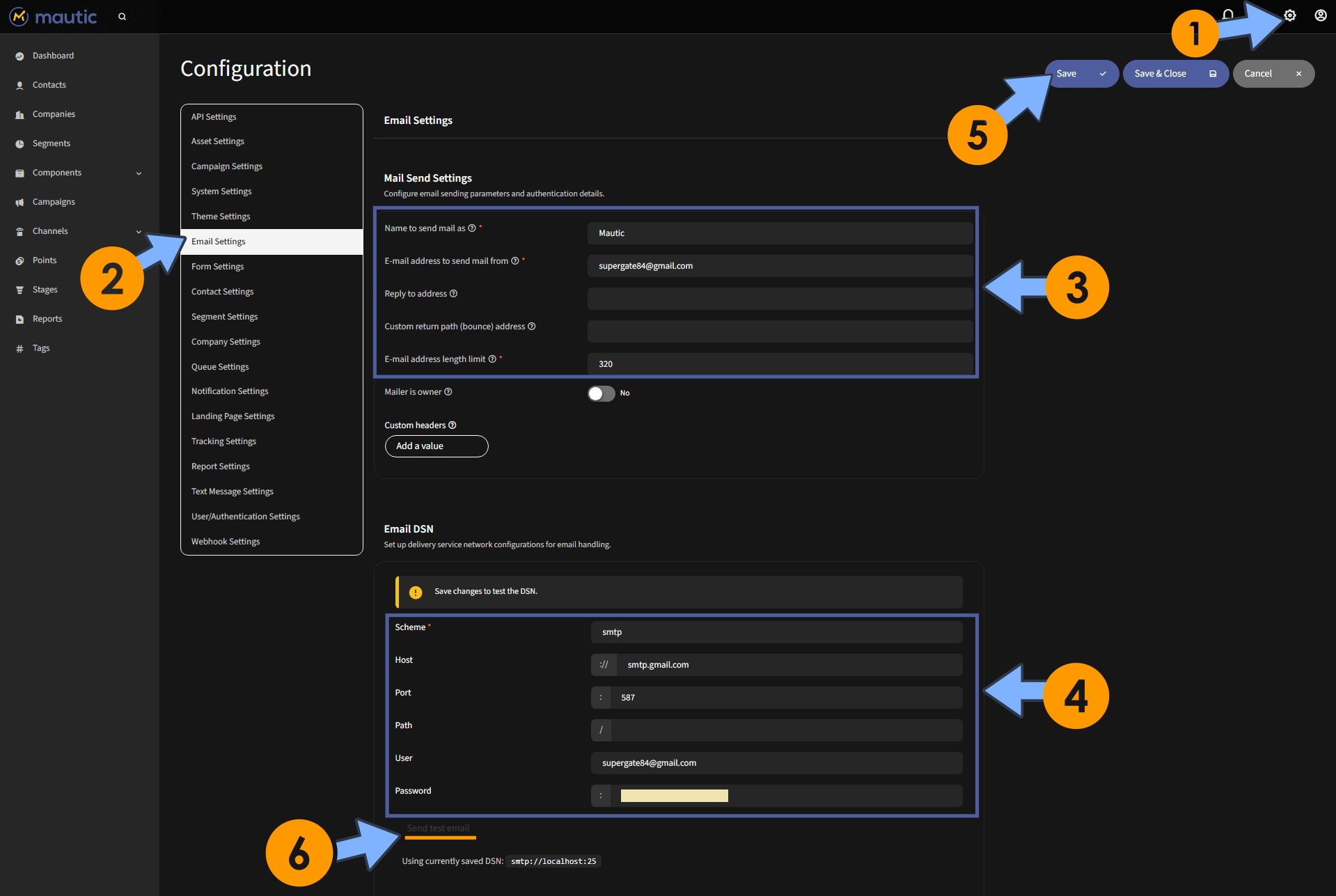Open Webhook Settings tab
Viewport: 1336px width, 896px height.
pyautogui.click(x=272, y=542)
